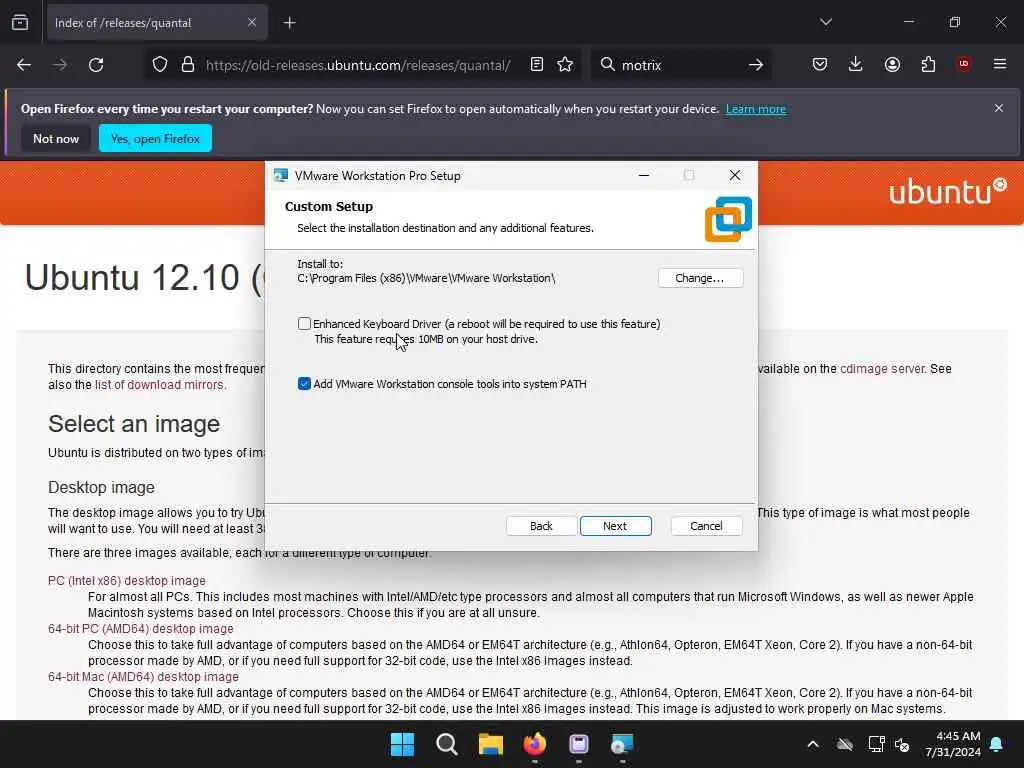Image resolution: width=1024 pixels, height=768 pixels.
Task: Open Firefox downloads panel
Action: [856, 64]
